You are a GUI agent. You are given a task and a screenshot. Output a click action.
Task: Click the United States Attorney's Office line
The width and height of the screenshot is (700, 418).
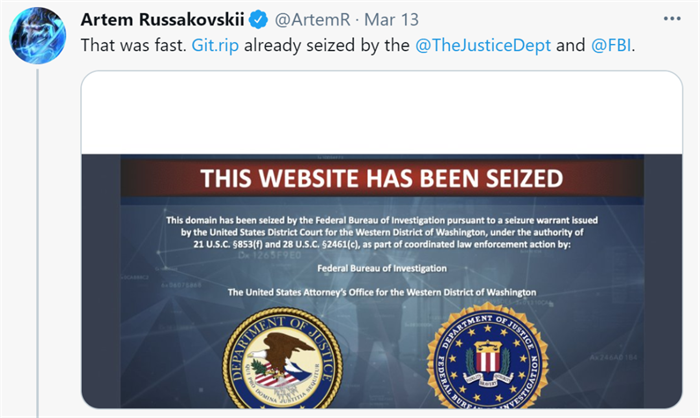pyautogui.click(x=379, y=292)
